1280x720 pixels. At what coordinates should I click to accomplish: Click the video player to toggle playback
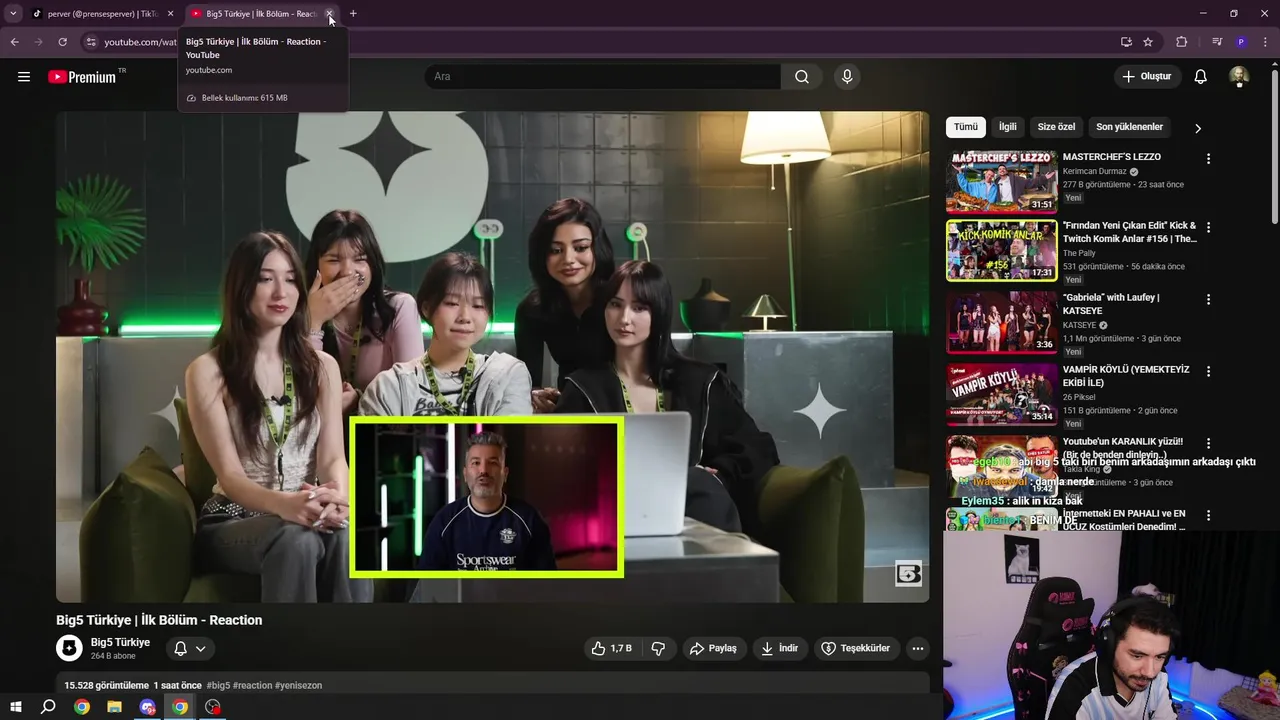(x=492, y=357)
